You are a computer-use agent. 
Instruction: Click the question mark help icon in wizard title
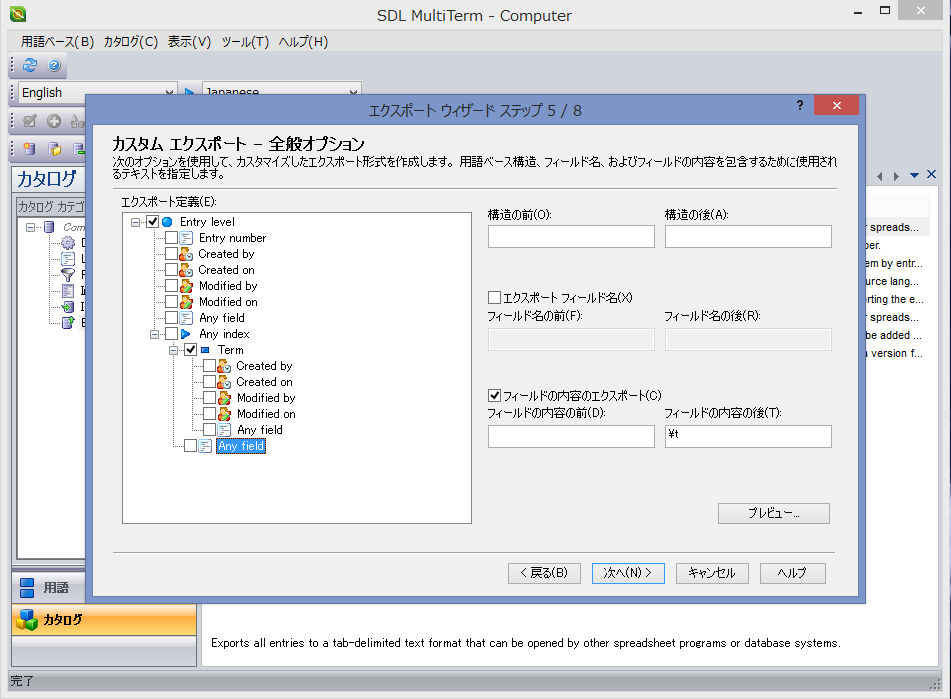coord(800,105)
